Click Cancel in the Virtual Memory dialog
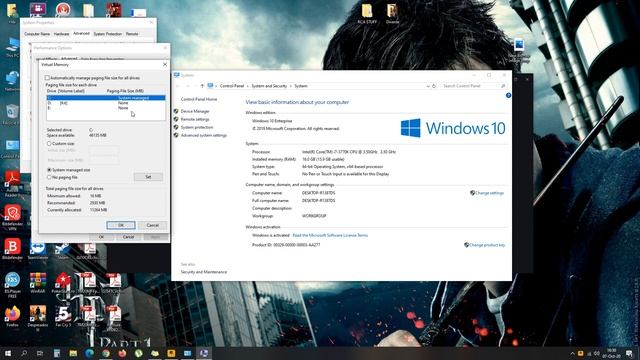 (152, 225)
